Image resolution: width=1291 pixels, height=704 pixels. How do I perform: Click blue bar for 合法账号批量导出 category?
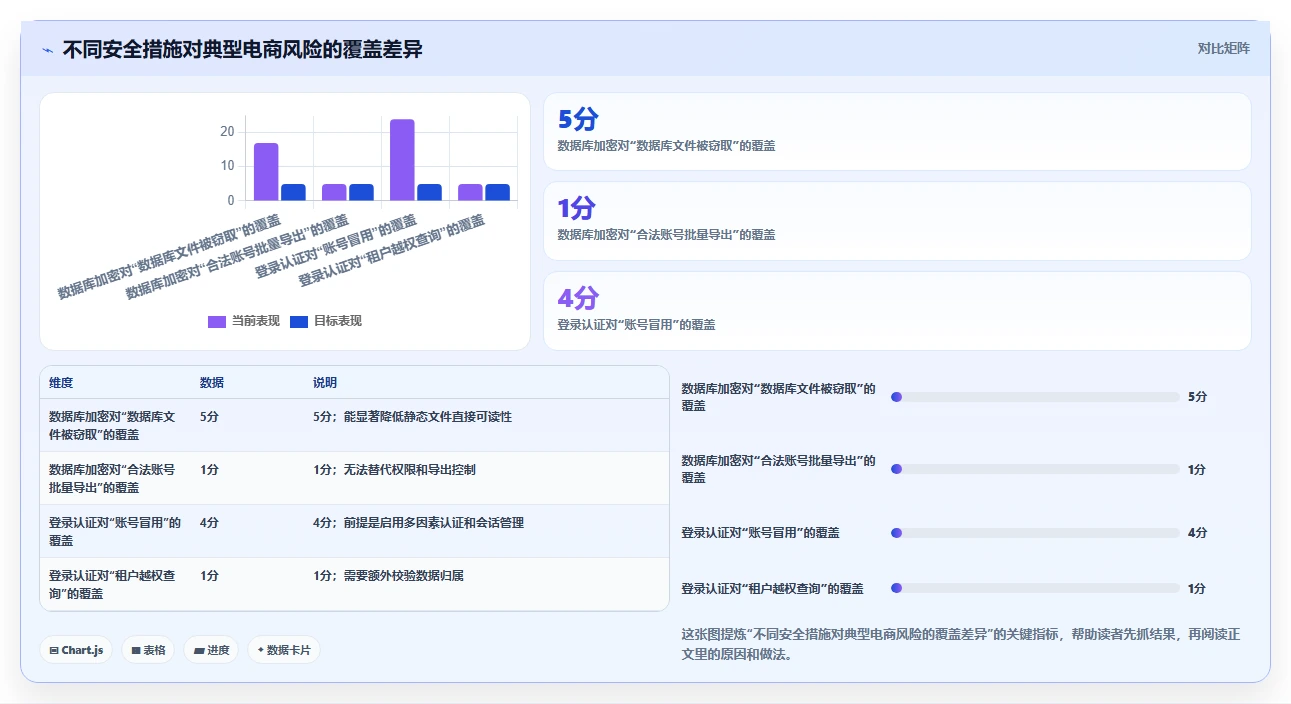361,192
